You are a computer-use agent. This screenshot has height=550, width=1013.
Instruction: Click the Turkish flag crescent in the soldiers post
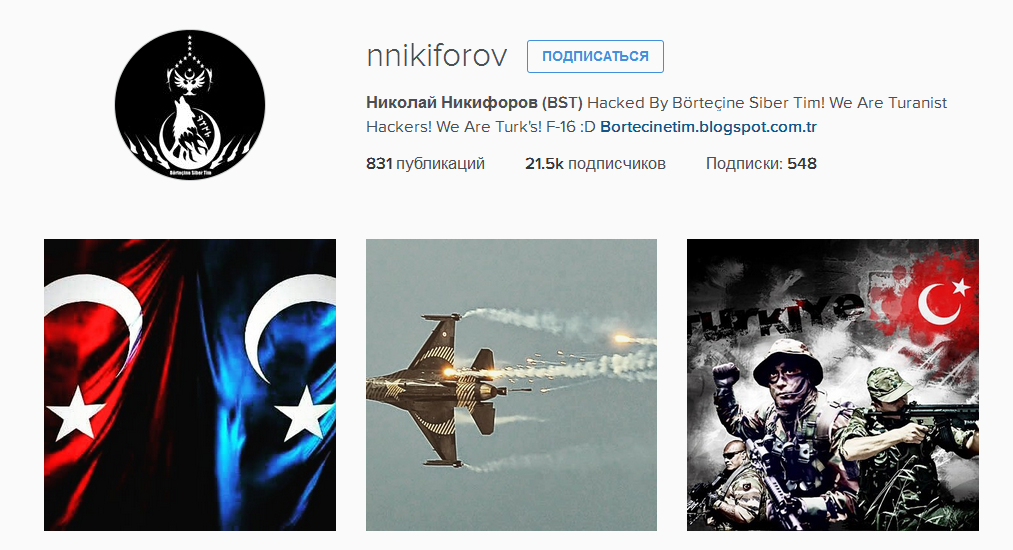click(938, 303)
